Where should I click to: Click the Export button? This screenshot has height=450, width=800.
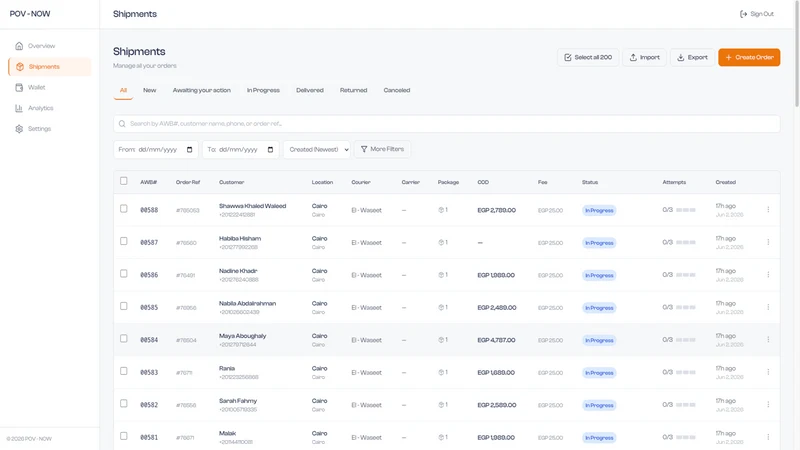692,57
